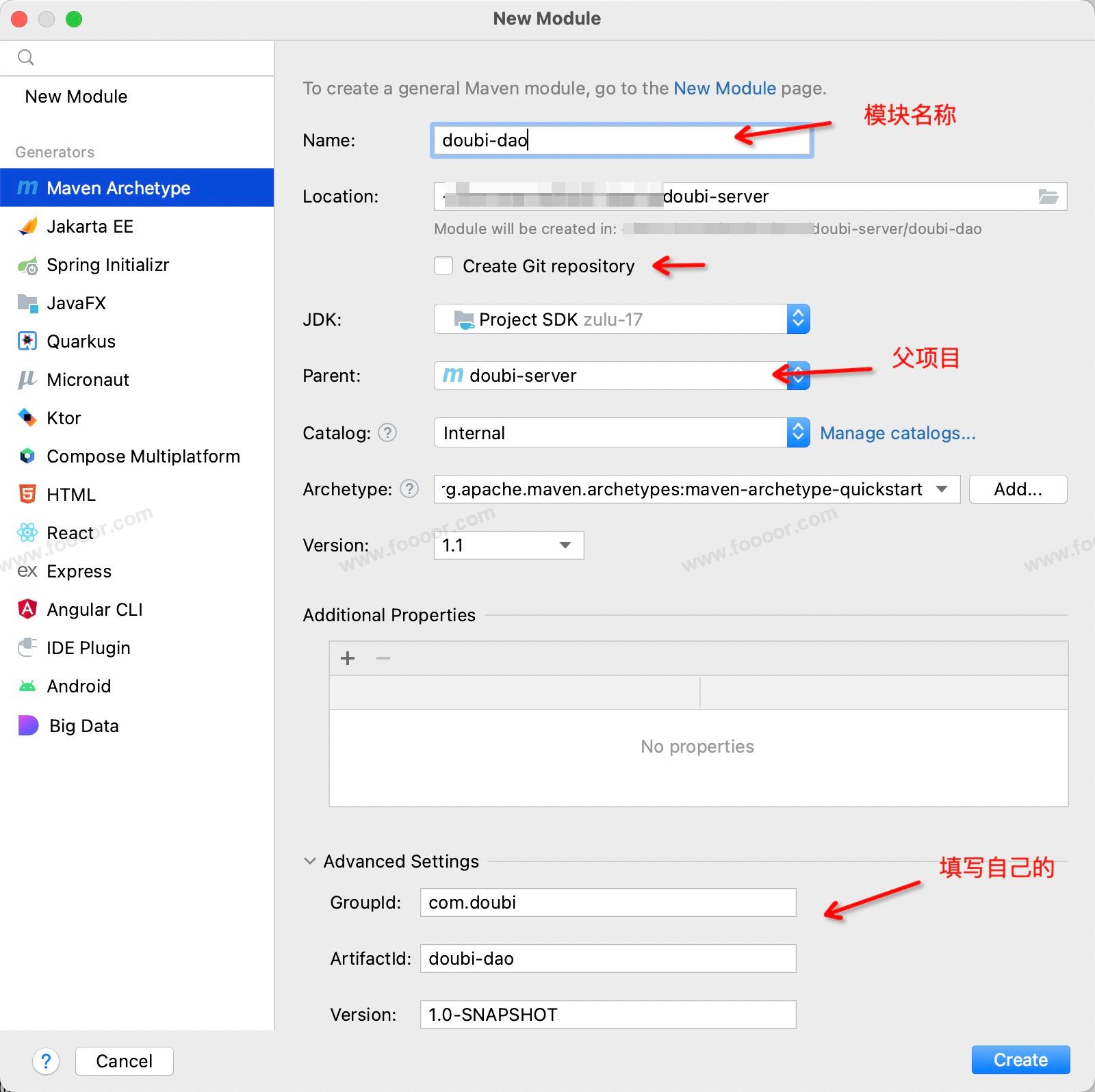Open the Location folder browse icon
This screenshot has width=1095, height=1092.
point(1048,197)
